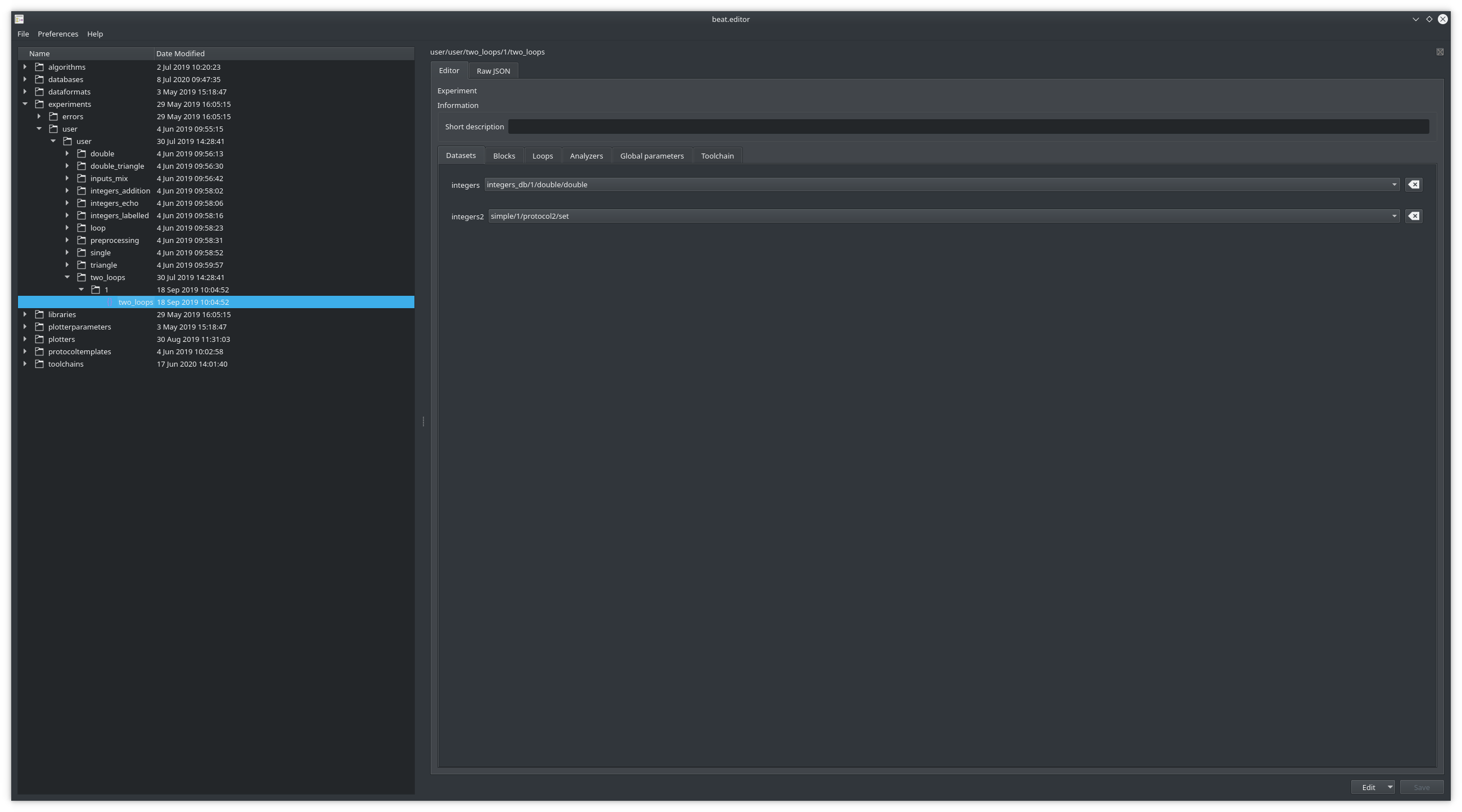This screenshot has width=1462, height=812.
Task: Open the integers2 dataset dropdown
Action: tap(1395, 215)
